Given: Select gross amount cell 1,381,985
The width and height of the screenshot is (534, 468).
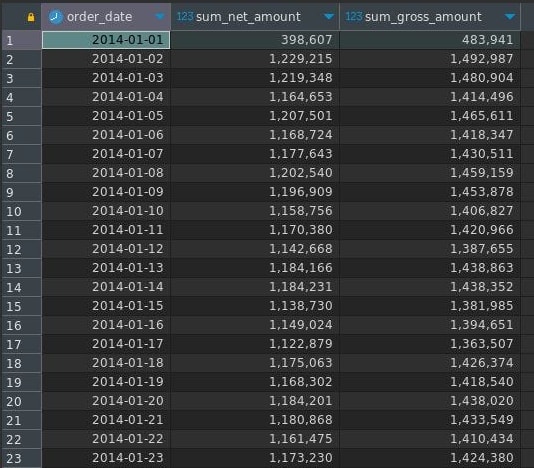Looking at the screenshot, I should (x=430, y=306).
